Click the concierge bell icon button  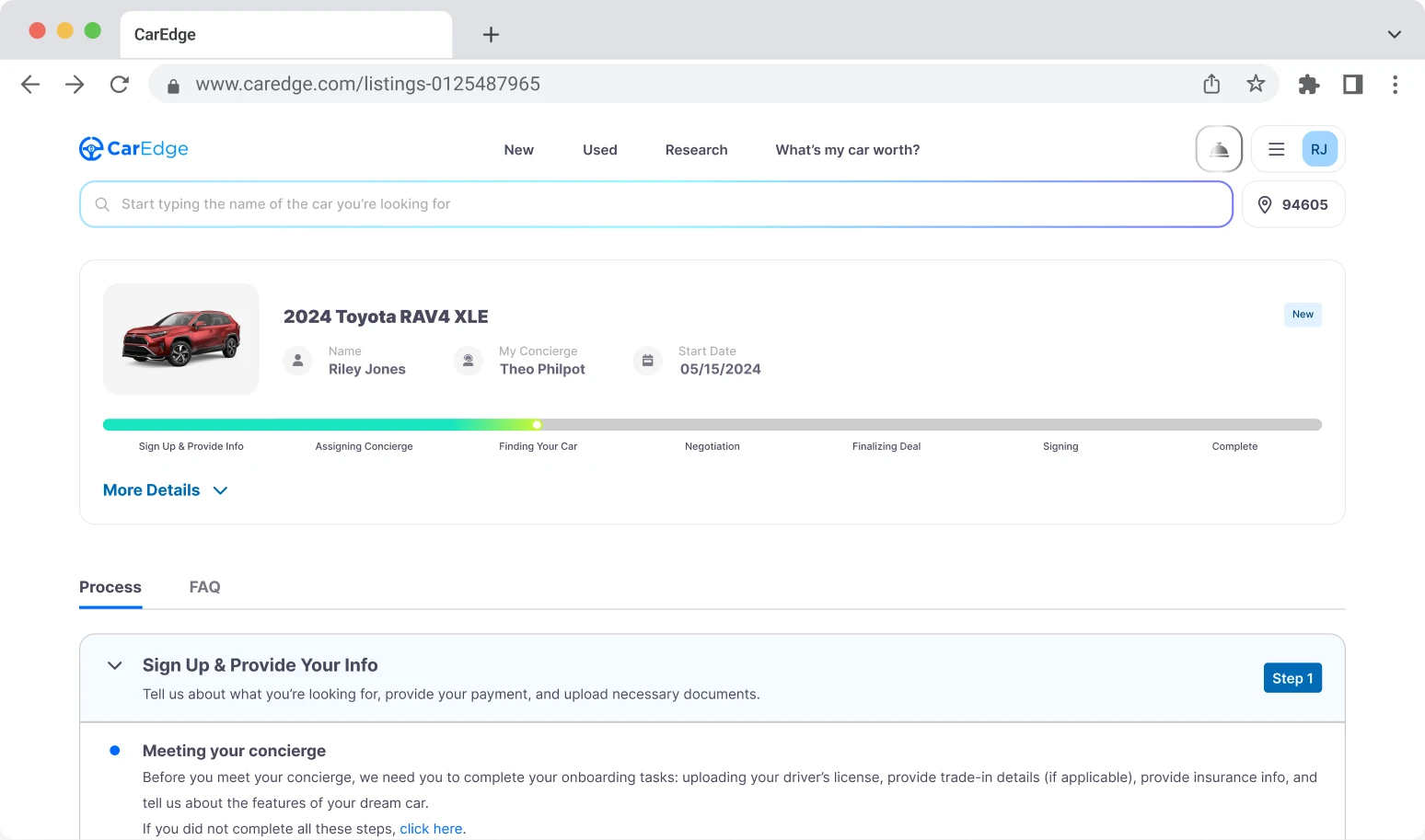click(x=1219, y=149)
